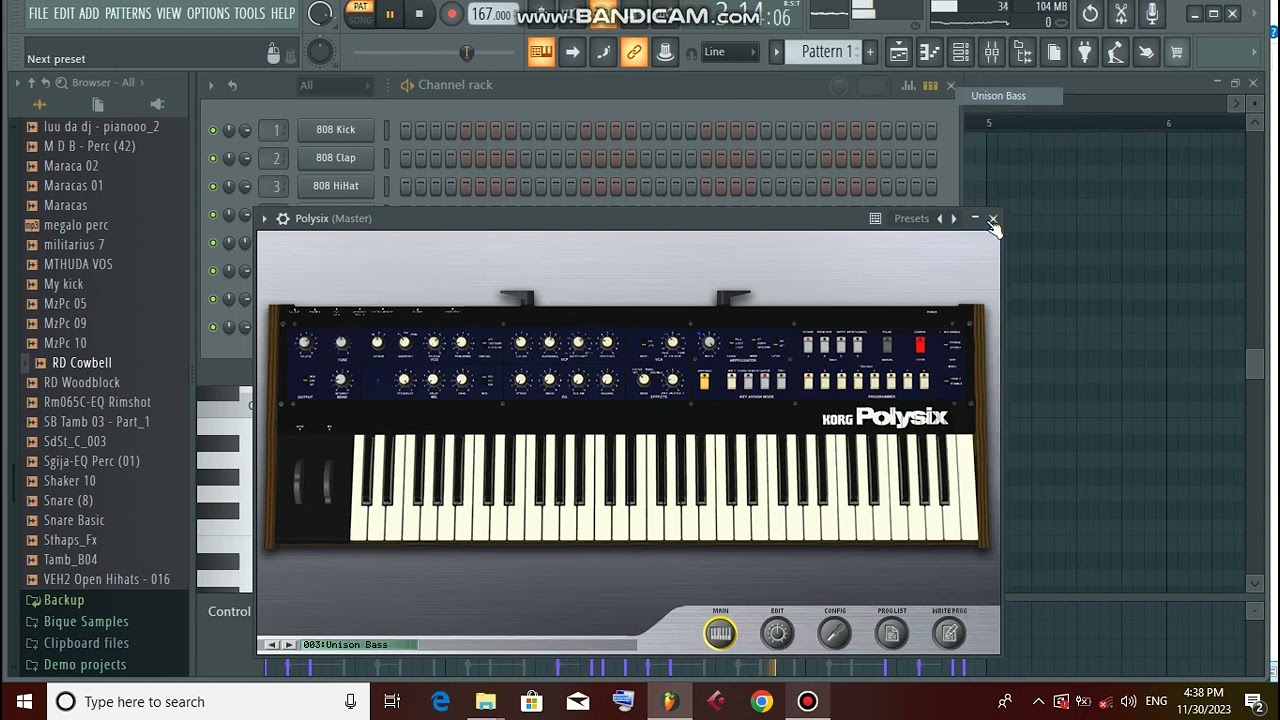Click the master volume knob in top bar
Image resolution: width=1280 pixels, height=720 pixels.
click(x=320, y=14)
